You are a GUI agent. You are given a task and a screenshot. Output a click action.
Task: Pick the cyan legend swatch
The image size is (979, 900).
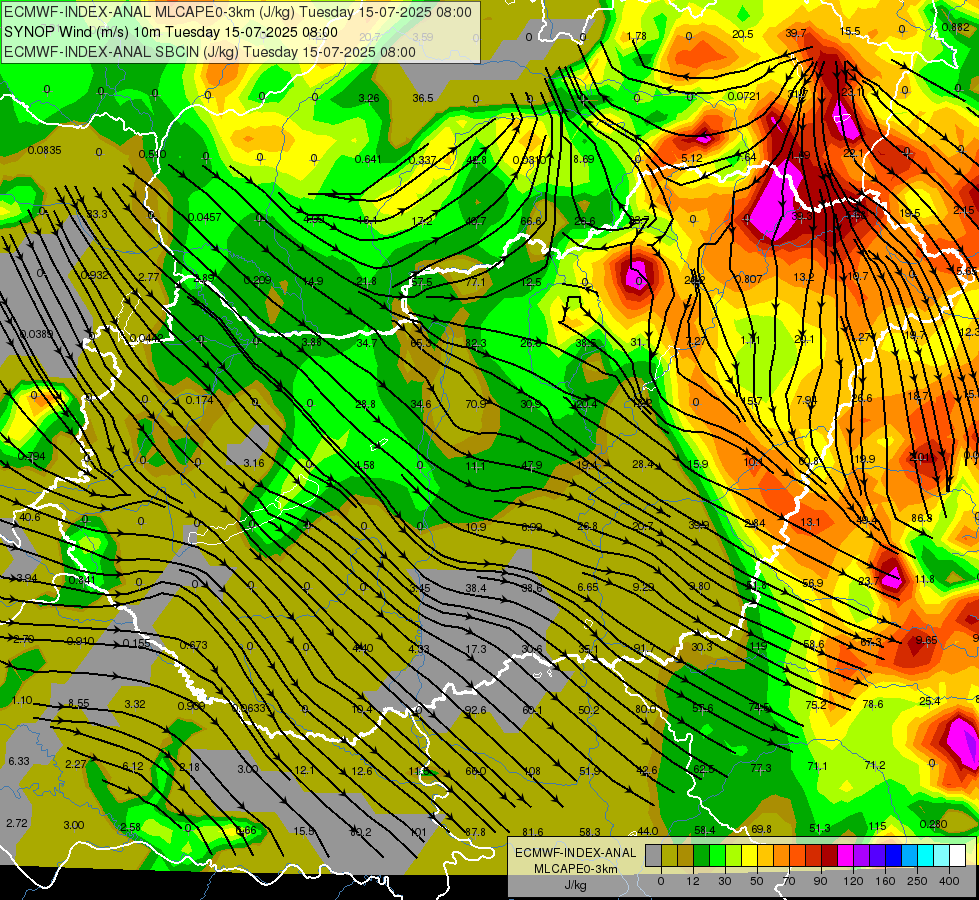coord(925,856)
